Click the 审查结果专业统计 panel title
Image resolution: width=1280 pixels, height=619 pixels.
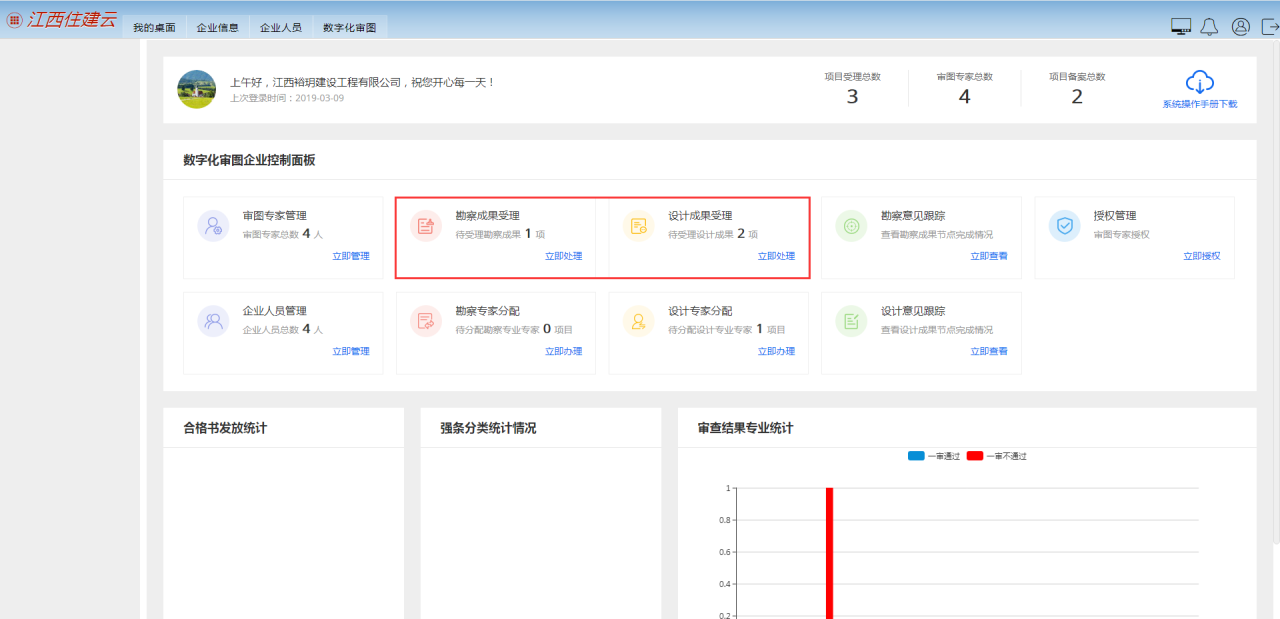pos(745,428)
